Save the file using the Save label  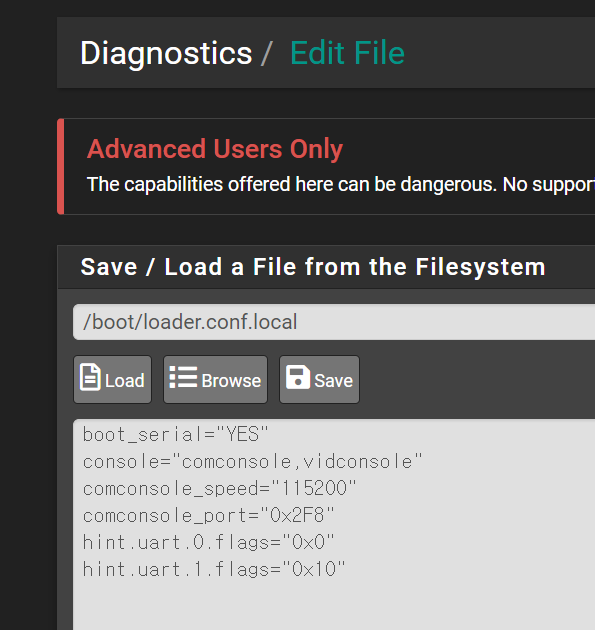(333, 380)
